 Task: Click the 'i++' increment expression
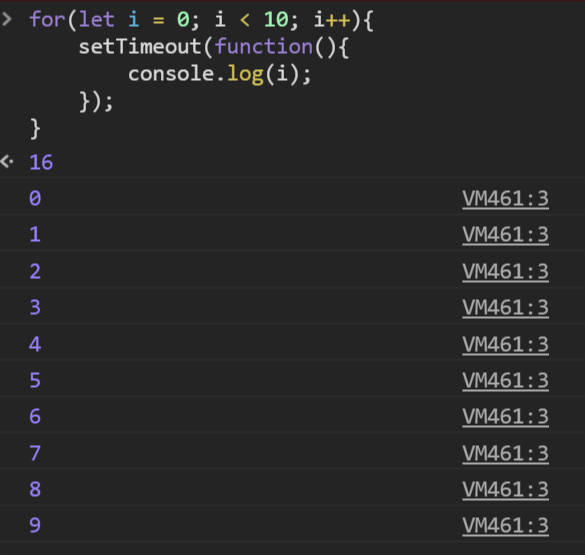[332, 19]
